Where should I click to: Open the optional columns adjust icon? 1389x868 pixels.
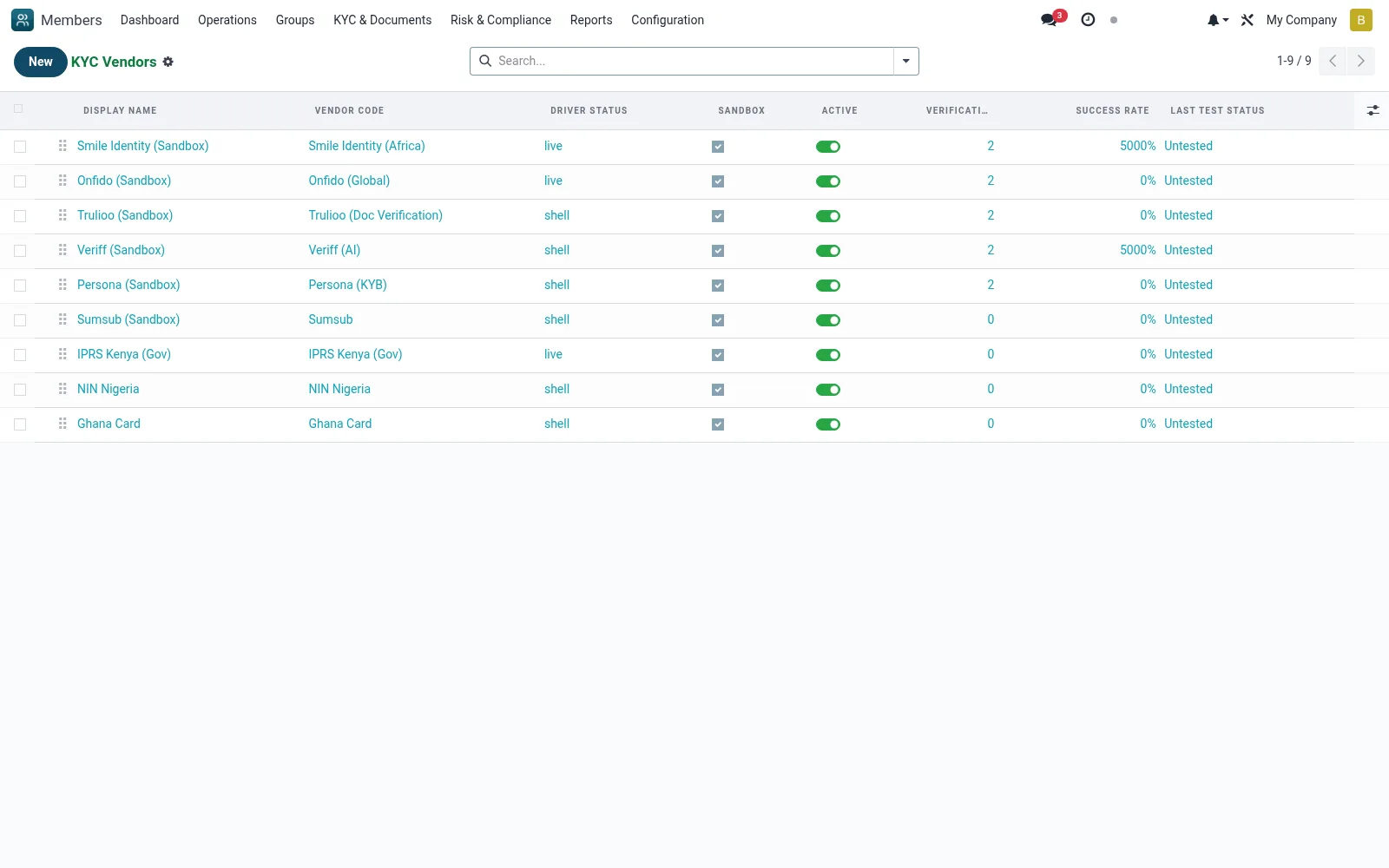click(1373, 110)
